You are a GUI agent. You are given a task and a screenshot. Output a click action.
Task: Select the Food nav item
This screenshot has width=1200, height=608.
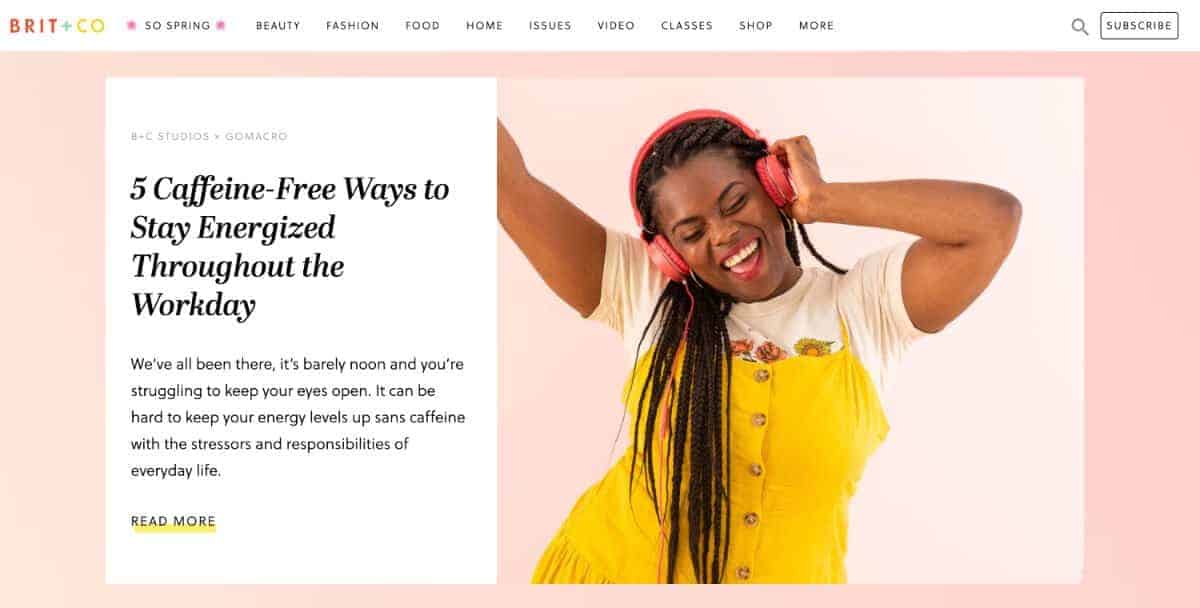pyautogui.click(x=423, y=26)
